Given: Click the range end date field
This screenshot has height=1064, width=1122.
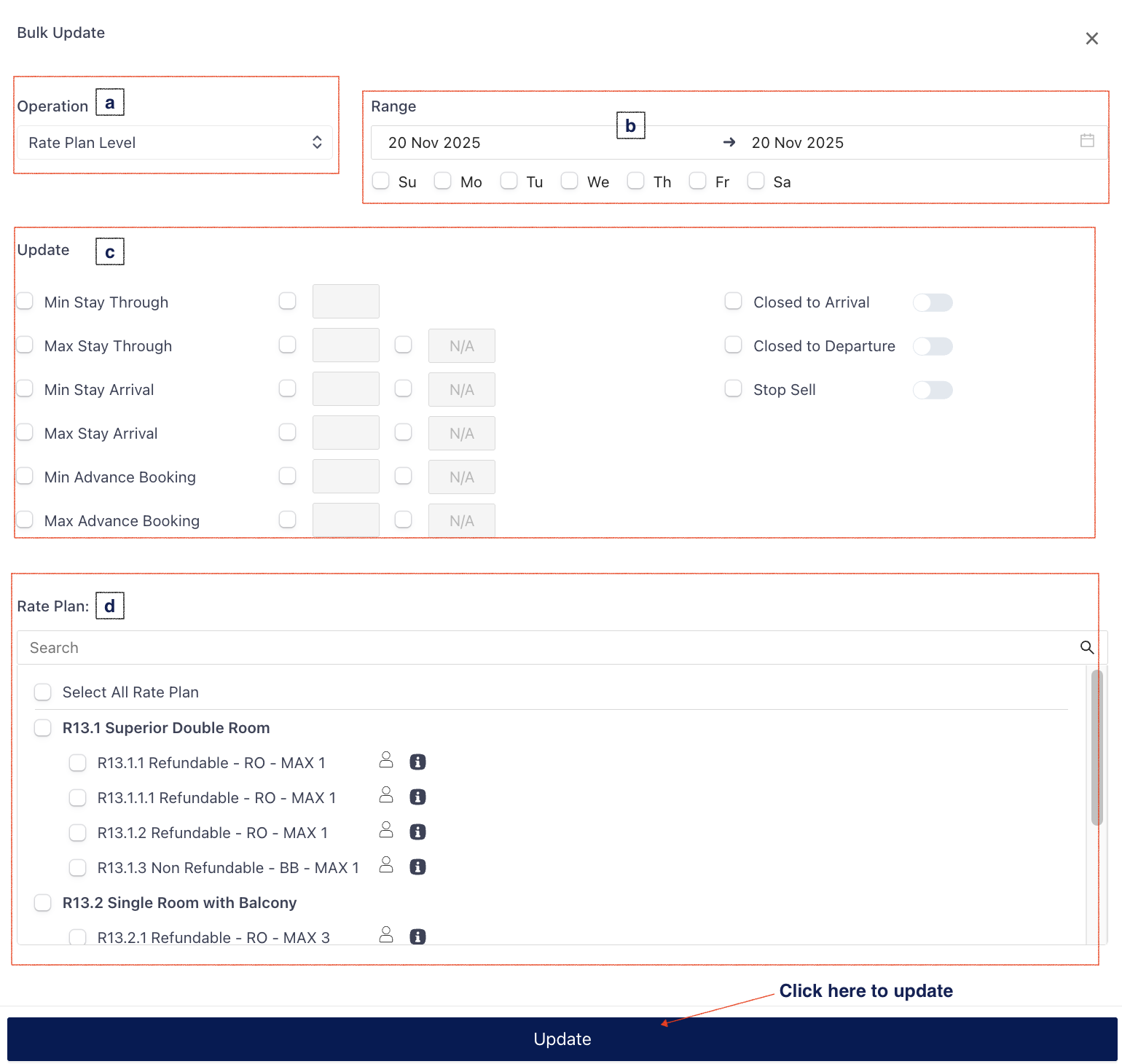Looking at the screenshot, I should pos(797,143).
